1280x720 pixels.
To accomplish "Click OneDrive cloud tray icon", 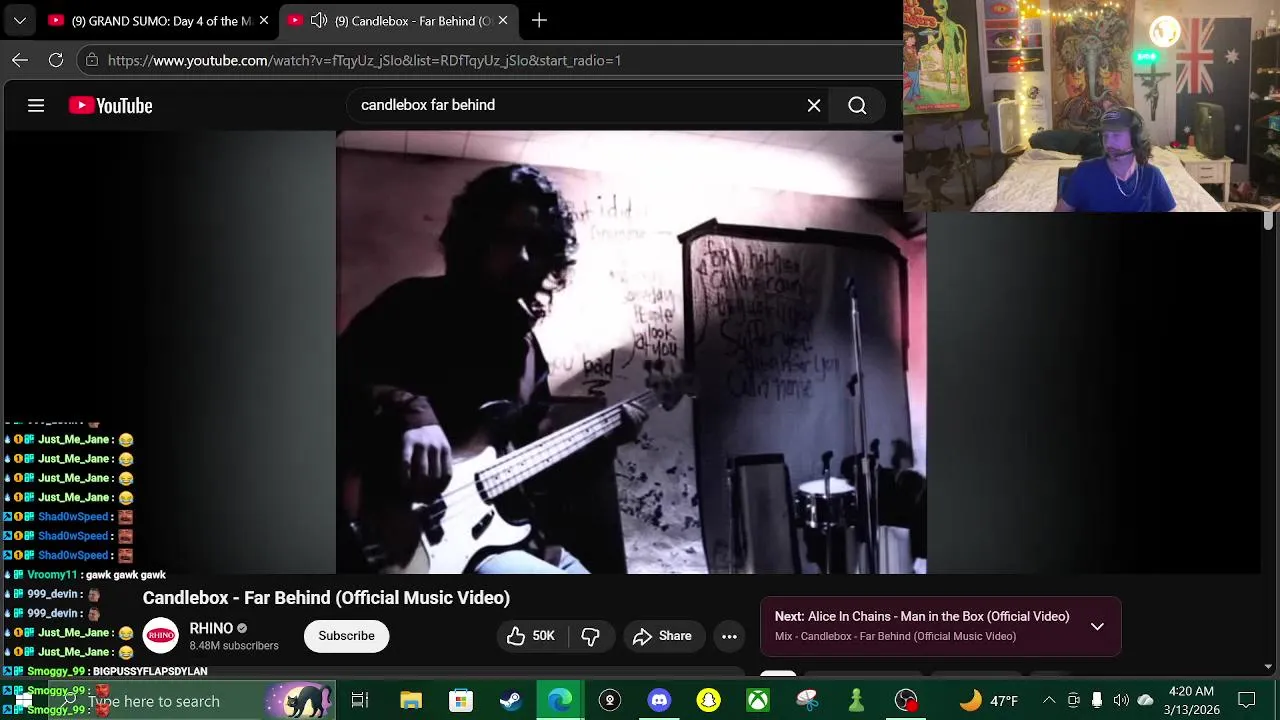I will 1146,701.
